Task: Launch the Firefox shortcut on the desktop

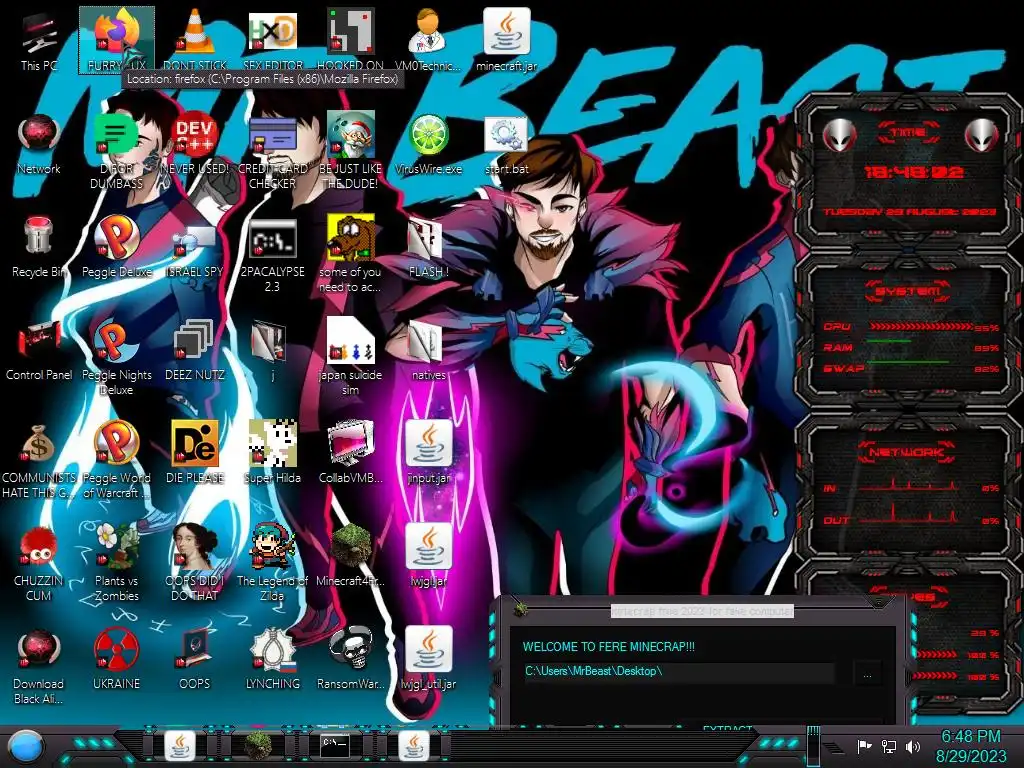Action: 117,40
